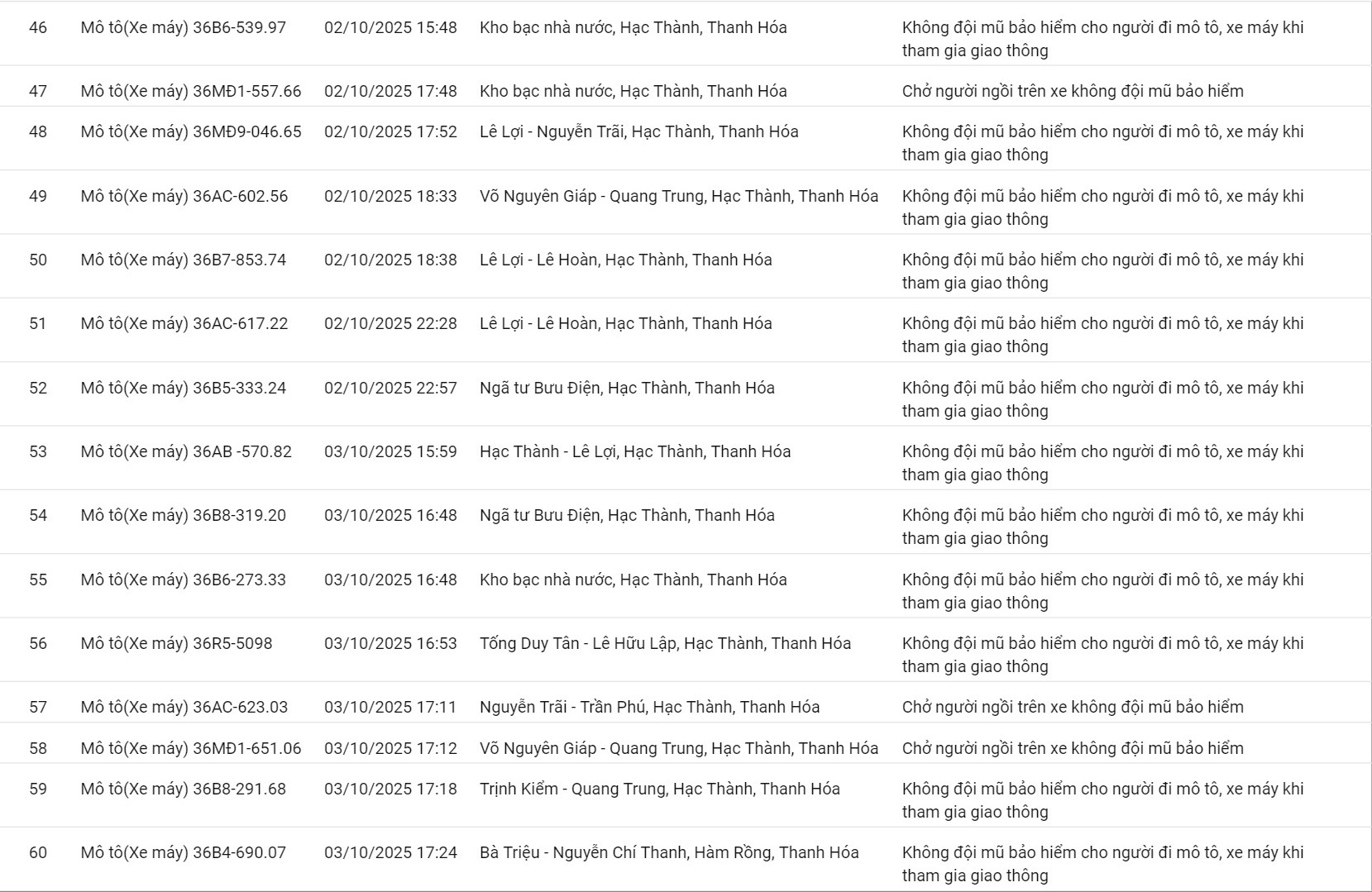
Task: Click license plate 36B6-539.97 cell
Action: 183,27
